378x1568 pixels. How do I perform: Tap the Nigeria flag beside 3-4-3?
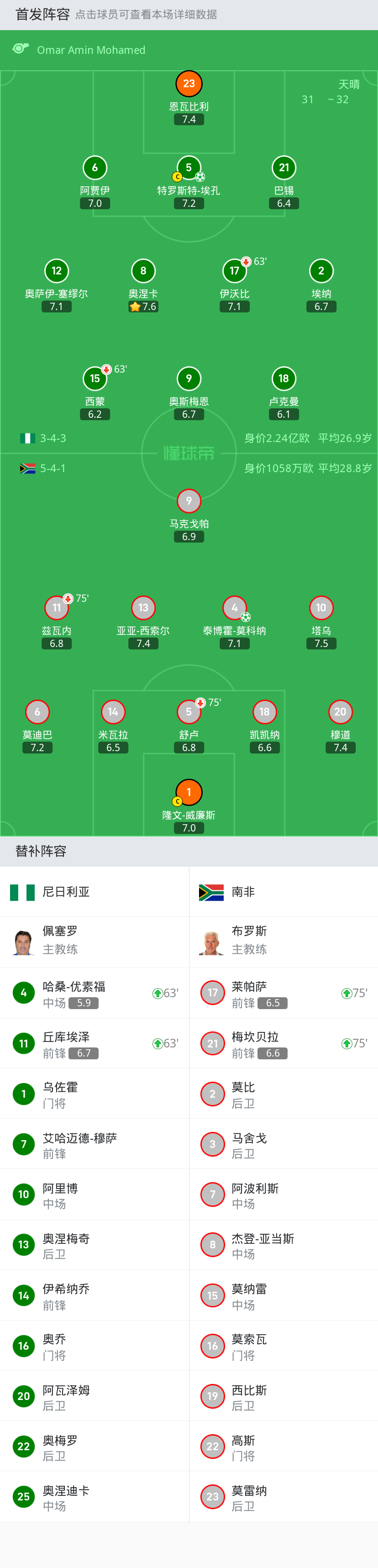27,438
